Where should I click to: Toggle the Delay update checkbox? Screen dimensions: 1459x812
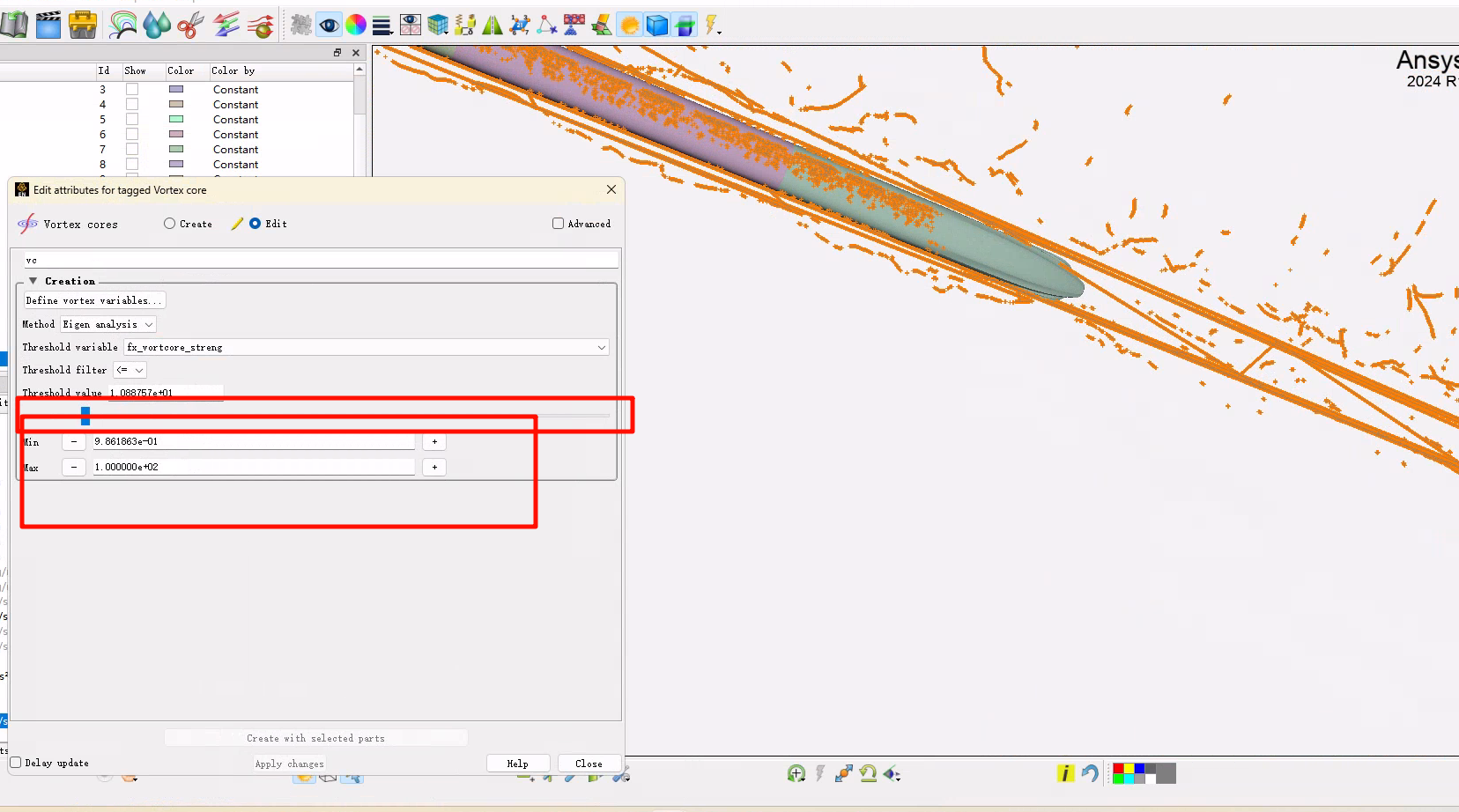[16, 763]
